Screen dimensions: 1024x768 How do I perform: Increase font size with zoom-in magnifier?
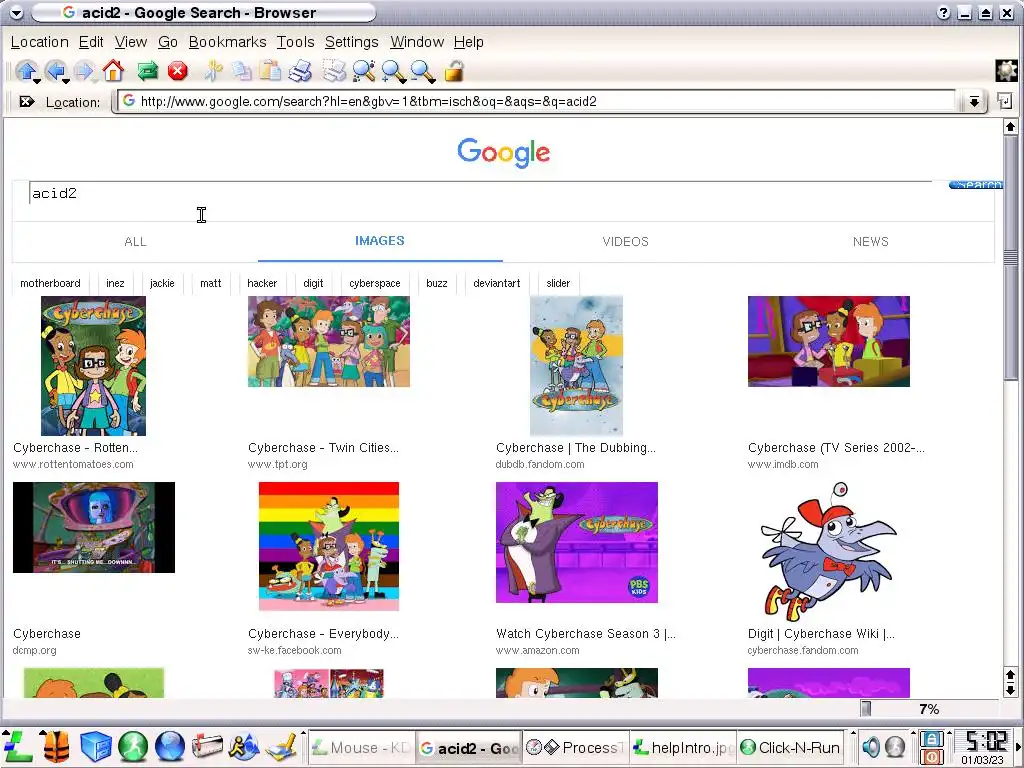394,71
